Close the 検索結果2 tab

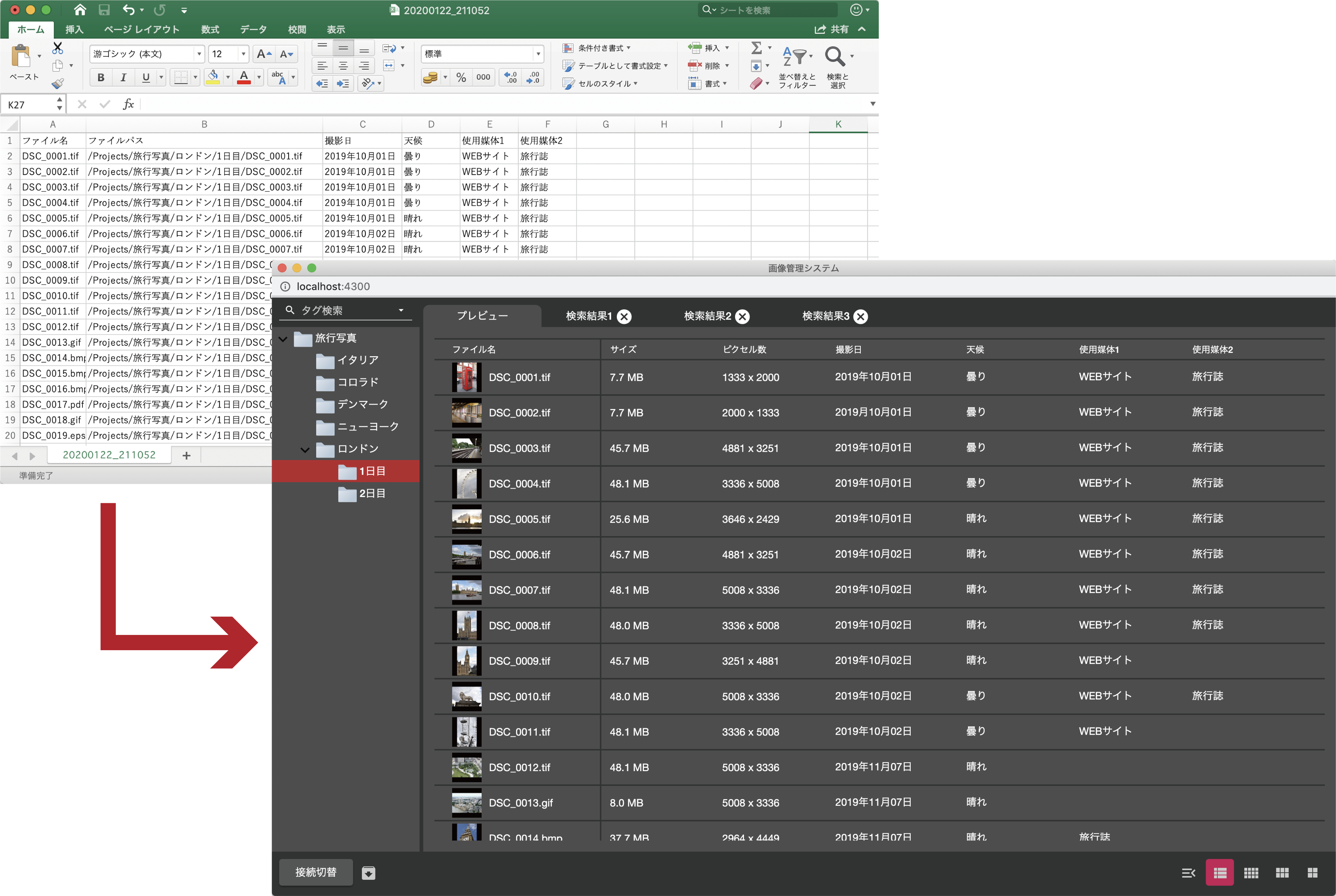742,317
